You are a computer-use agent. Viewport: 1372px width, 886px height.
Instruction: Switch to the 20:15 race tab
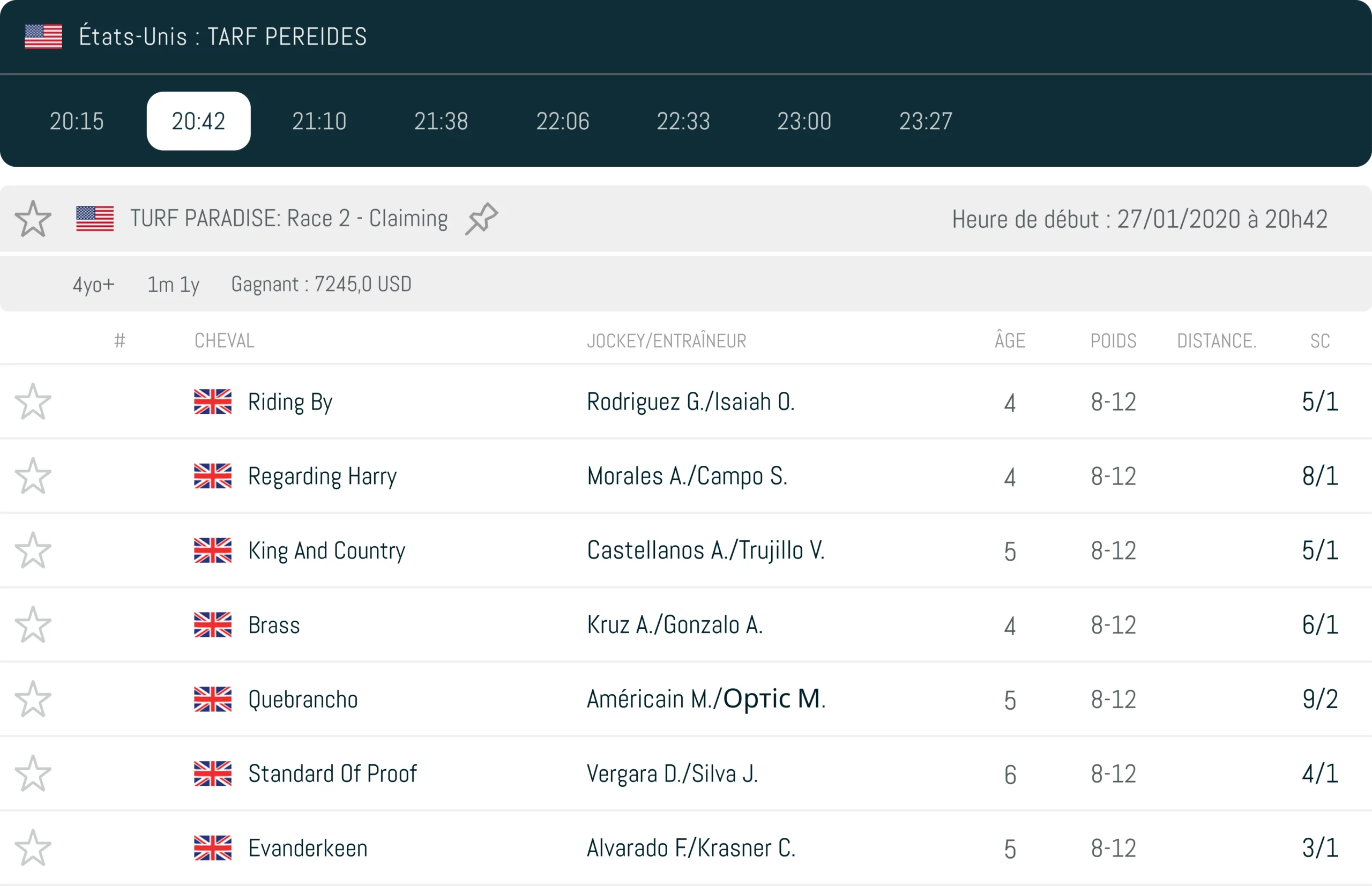(x=77, y=121)
